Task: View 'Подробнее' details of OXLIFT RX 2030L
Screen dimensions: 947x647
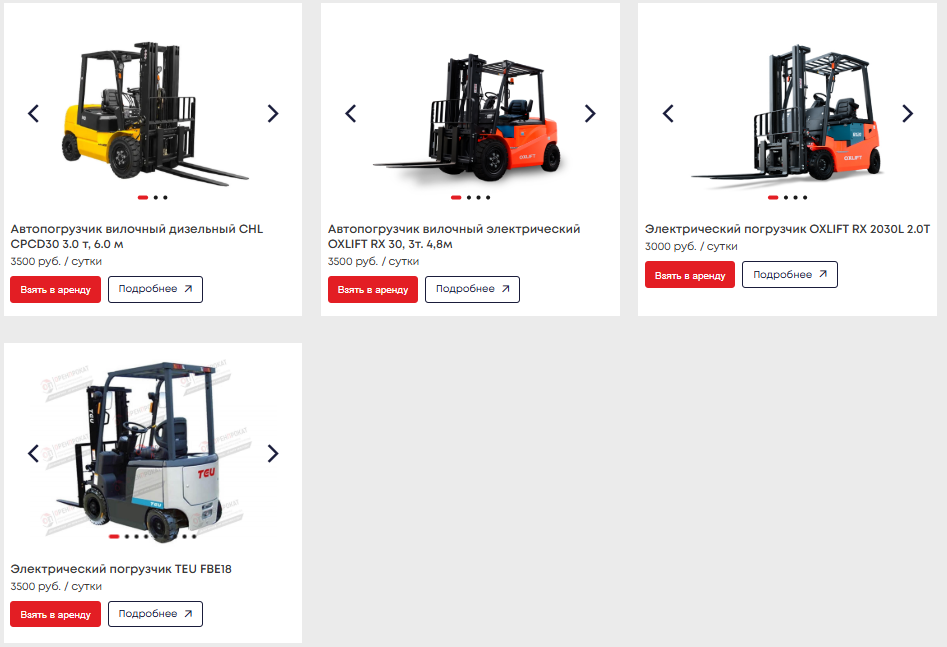Action: point(789,275)
